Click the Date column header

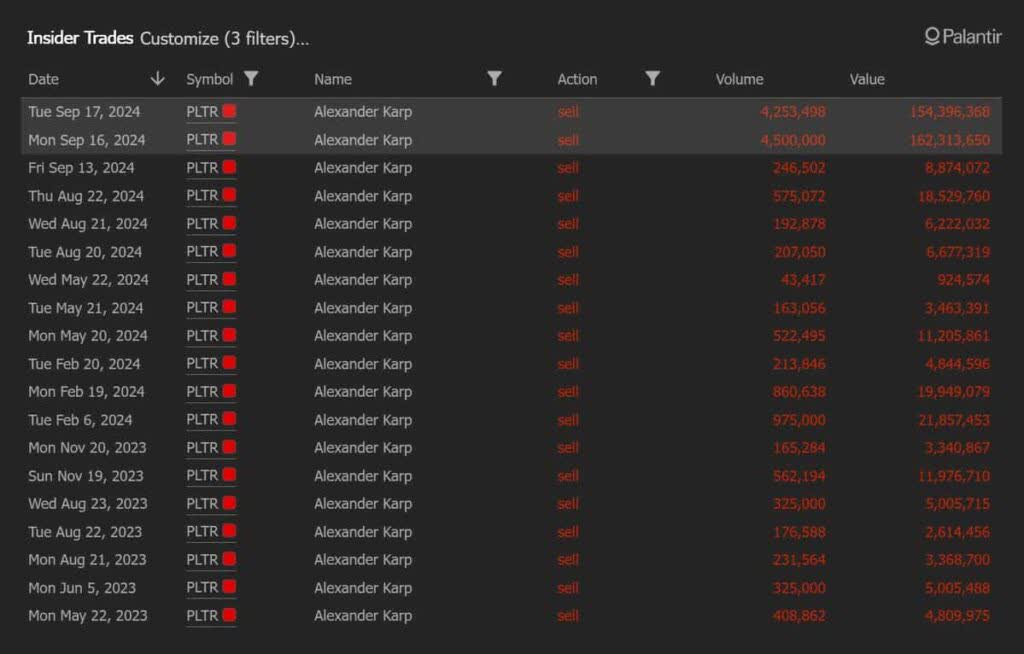[43, 79]
